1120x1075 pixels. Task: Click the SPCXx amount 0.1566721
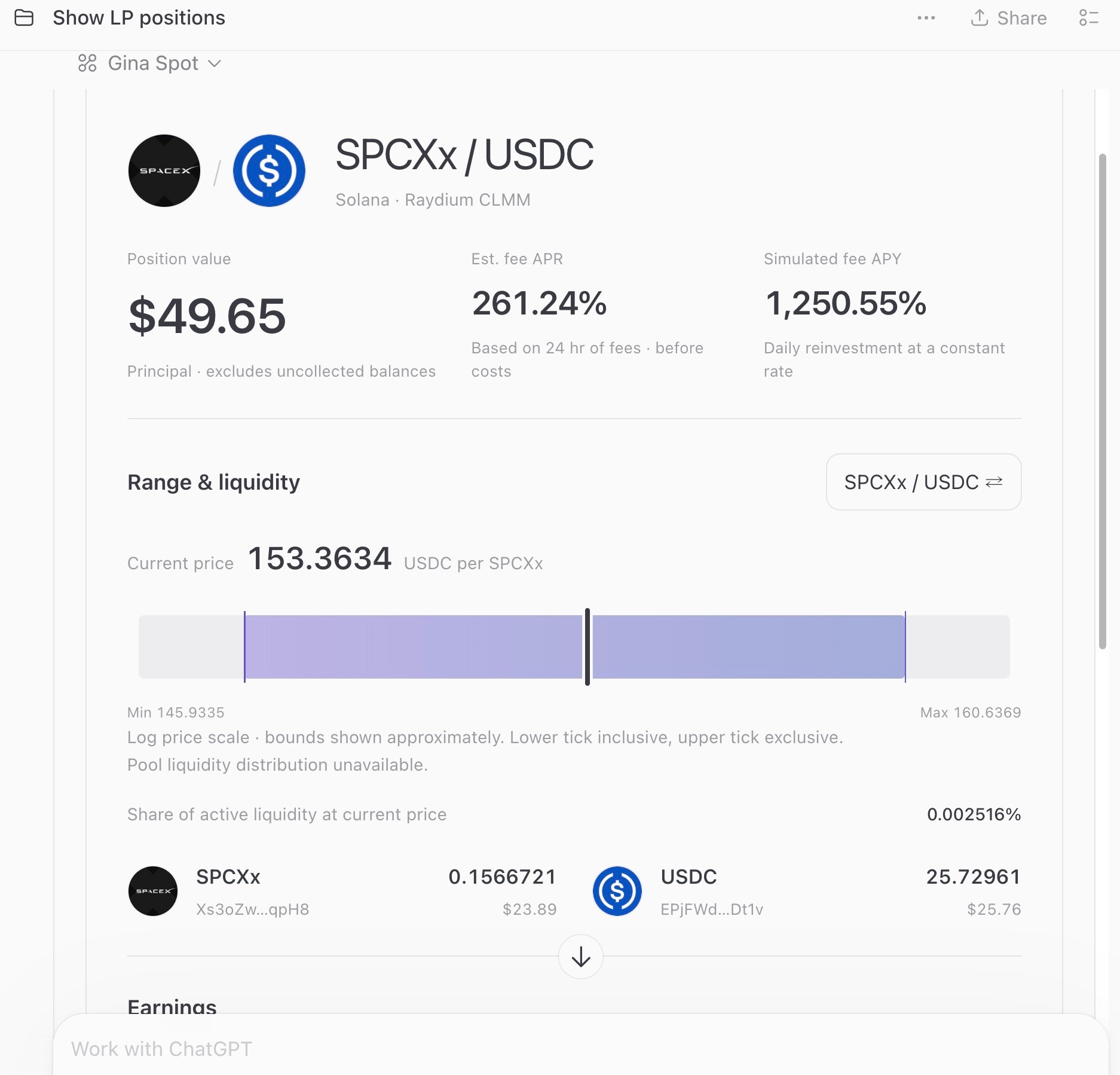[x=503, y=877]
